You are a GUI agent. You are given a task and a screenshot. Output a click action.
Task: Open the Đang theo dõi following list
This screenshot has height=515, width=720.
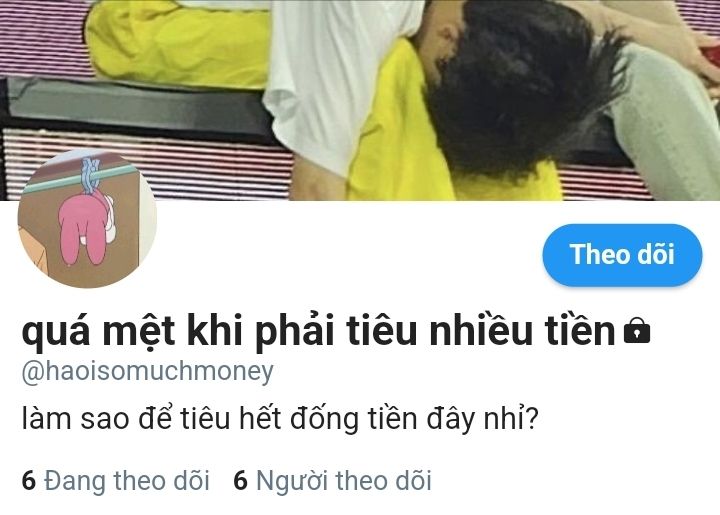[116, 481]
